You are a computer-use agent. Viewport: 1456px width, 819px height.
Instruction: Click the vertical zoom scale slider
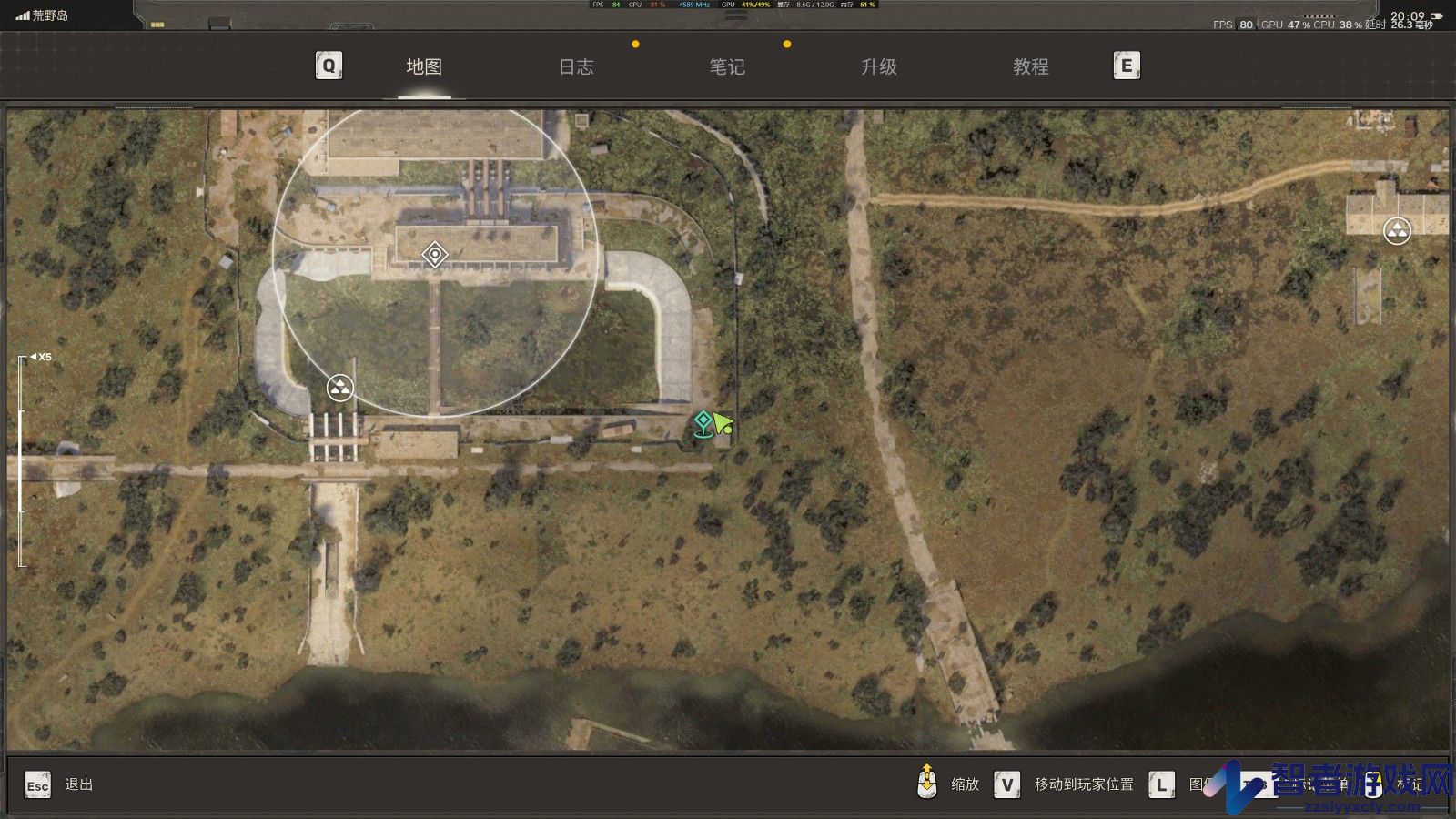pos(22,461)
